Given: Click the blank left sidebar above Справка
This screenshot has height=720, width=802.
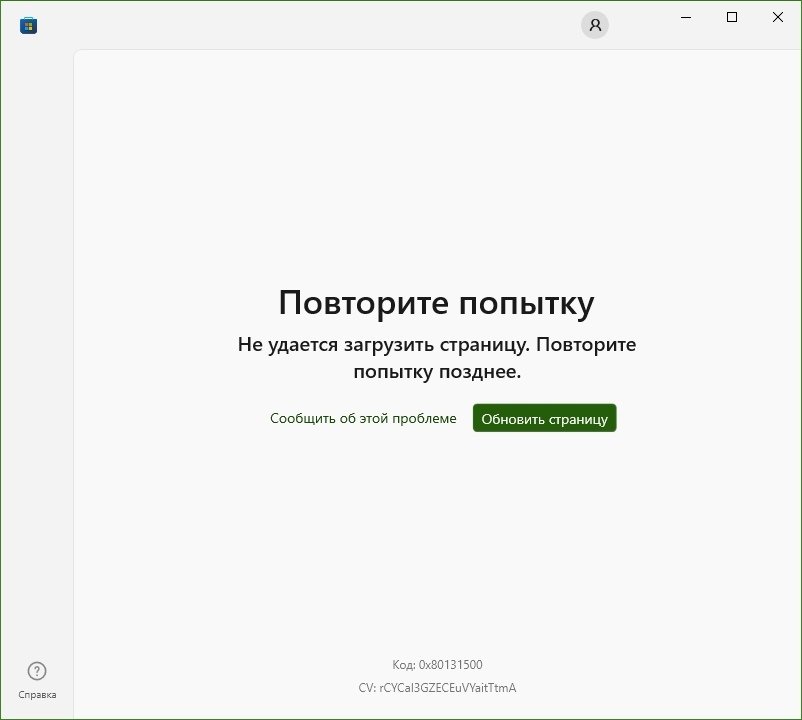Looking at the screenshot, I should pyautogui.click(x=37, y=350).
